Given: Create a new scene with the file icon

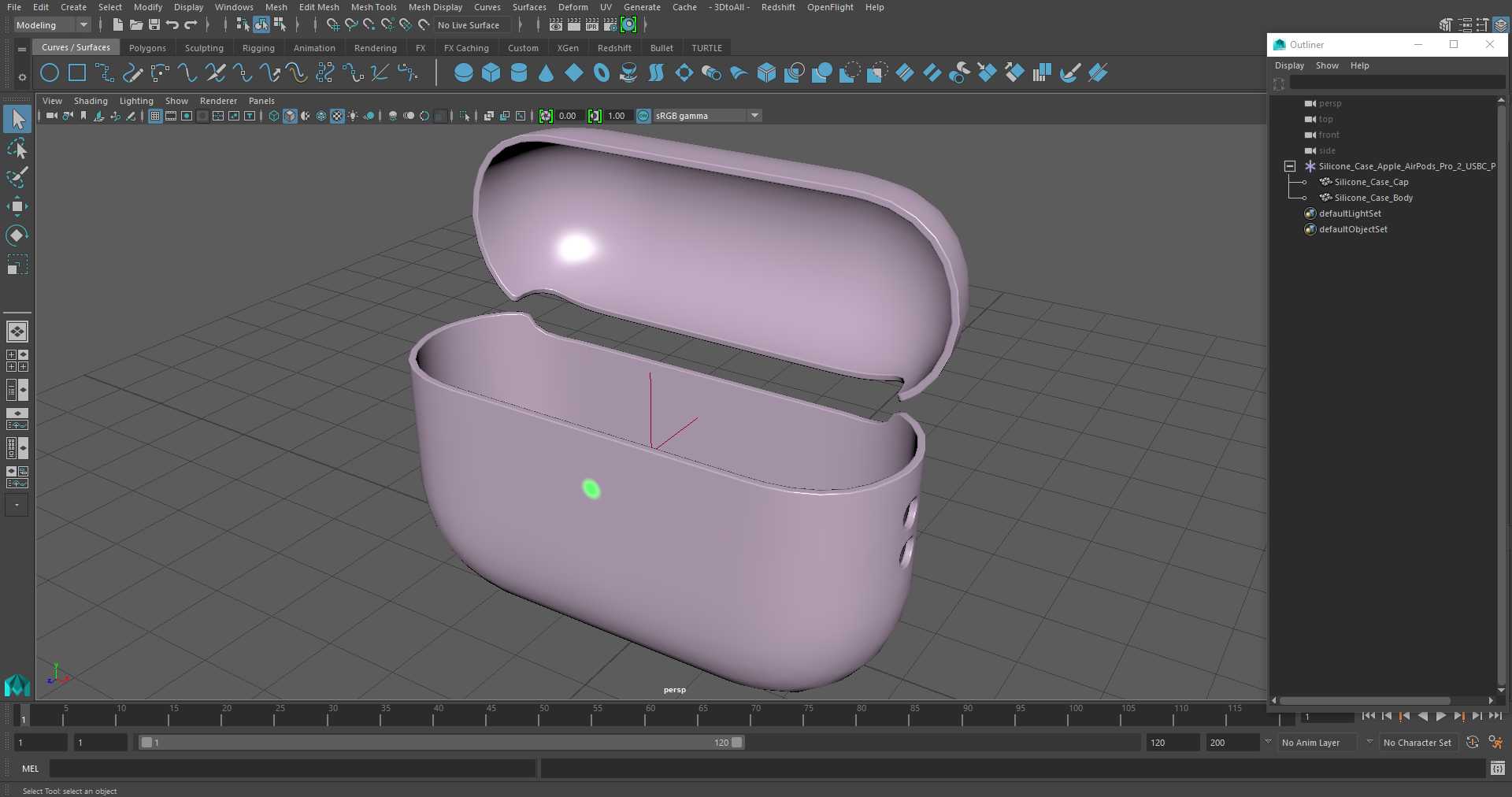Looking at the screenshot, I should point(117,25).
